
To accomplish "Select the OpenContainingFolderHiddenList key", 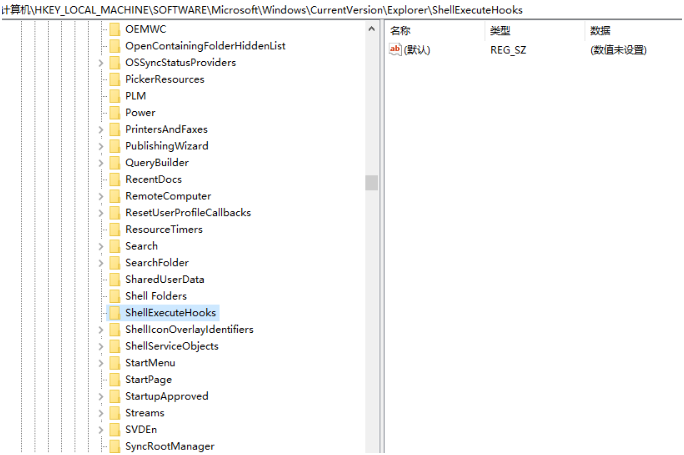I will 204,46.
